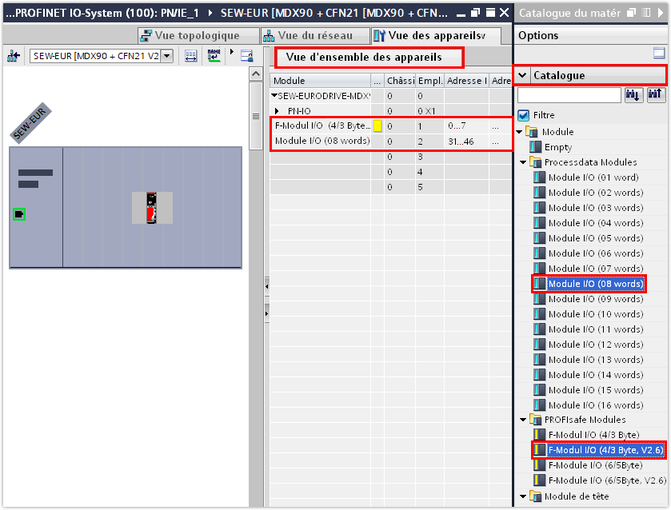The width and height of the screenshot is (671, 510).
Task: Click the Catalogue search input field
Action: tap(569, 95)
